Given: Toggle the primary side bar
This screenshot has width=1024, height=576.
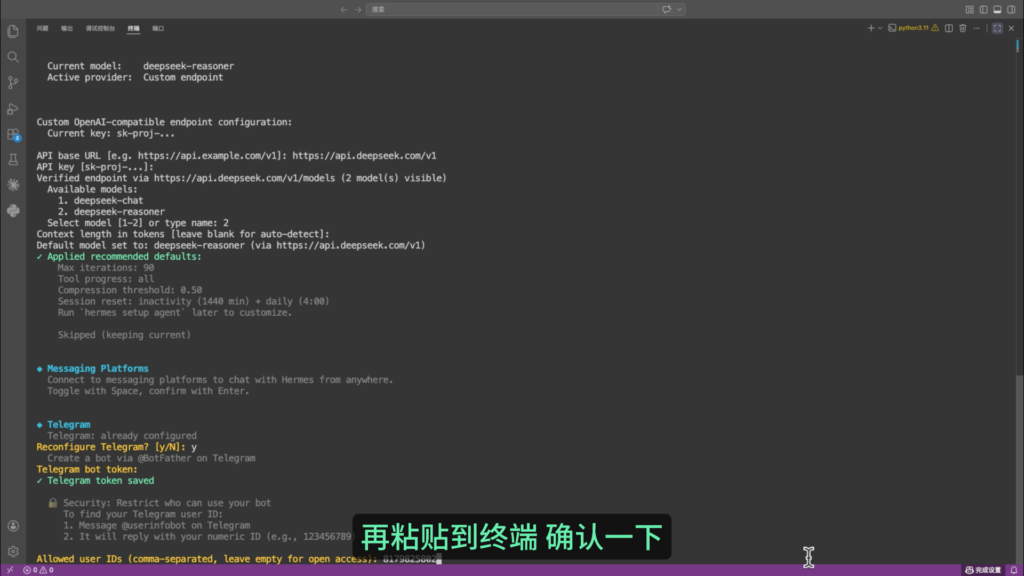Looking at the screenshot, I should coord(984,9).
